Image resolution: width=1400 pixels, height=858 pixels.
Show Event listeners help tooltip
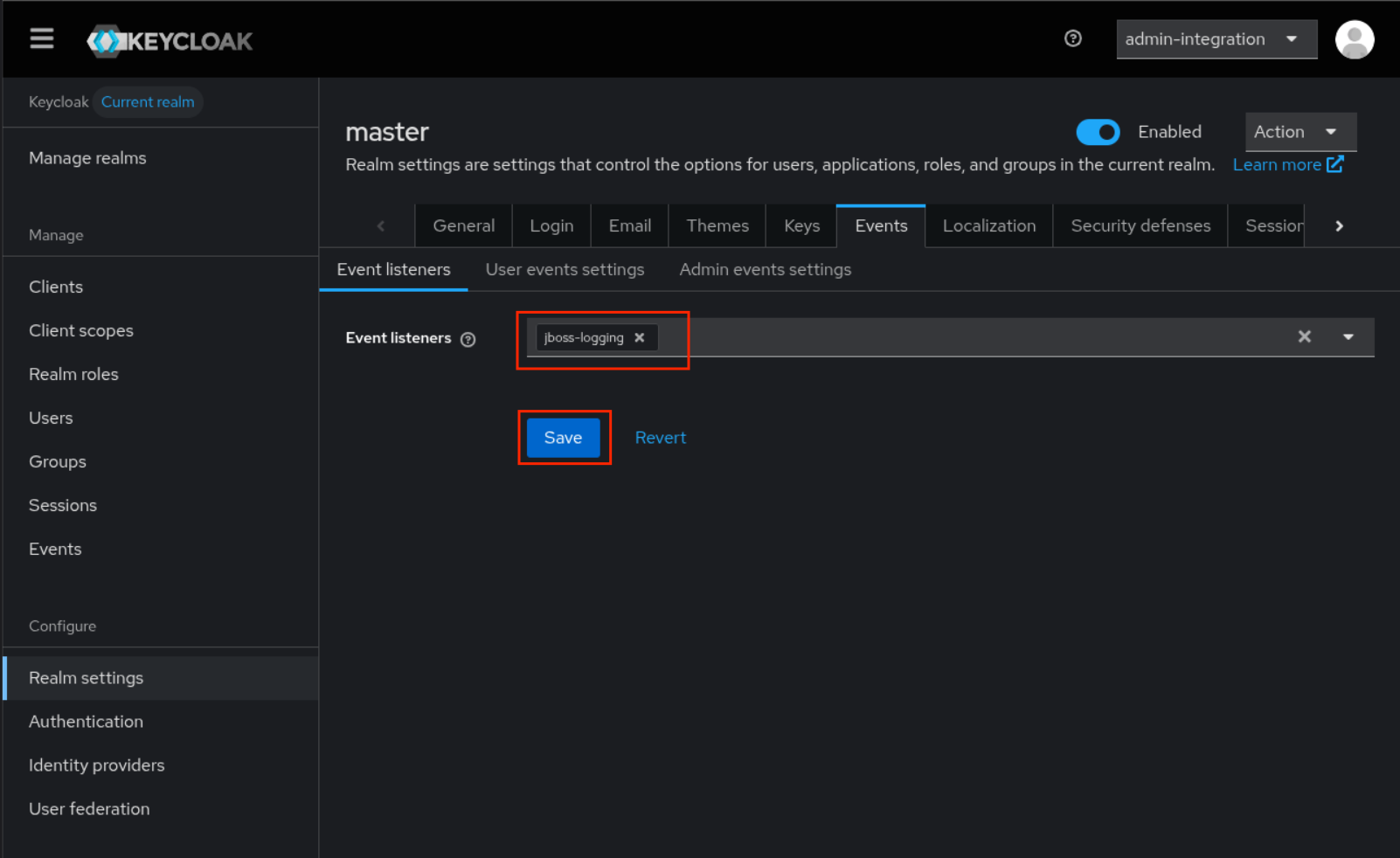point(468,339)
